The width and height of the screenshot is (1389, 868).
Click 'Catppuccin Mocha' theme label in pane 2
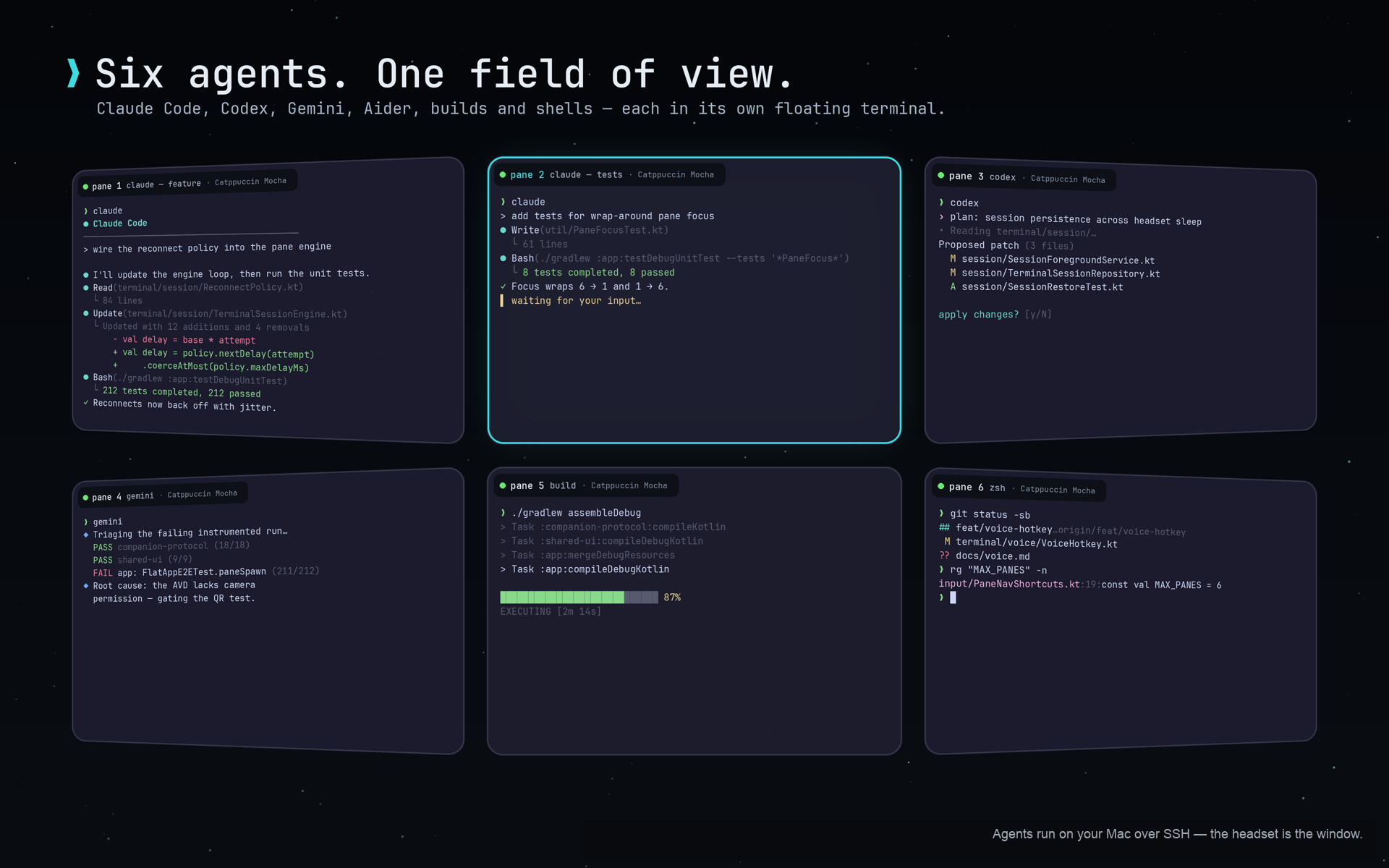(676, 175)
